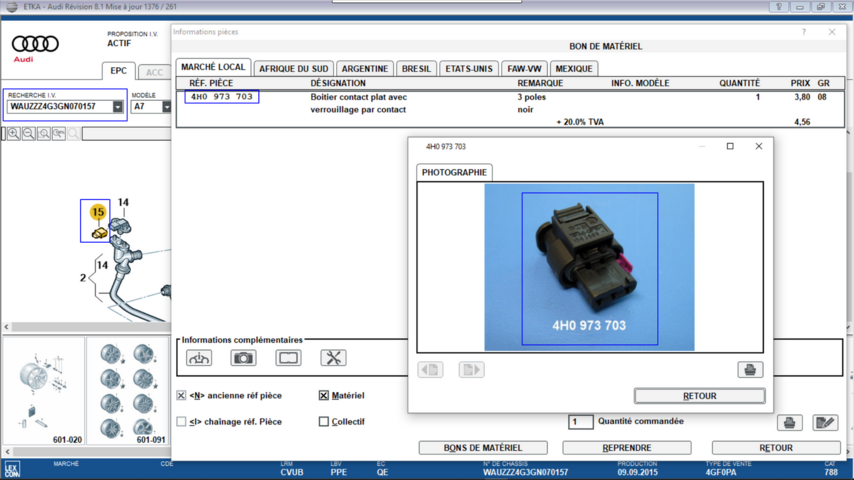The width and height of the screenshot is (854, 480).
Task: Select the EPC tab
Action: click(118, 71)
